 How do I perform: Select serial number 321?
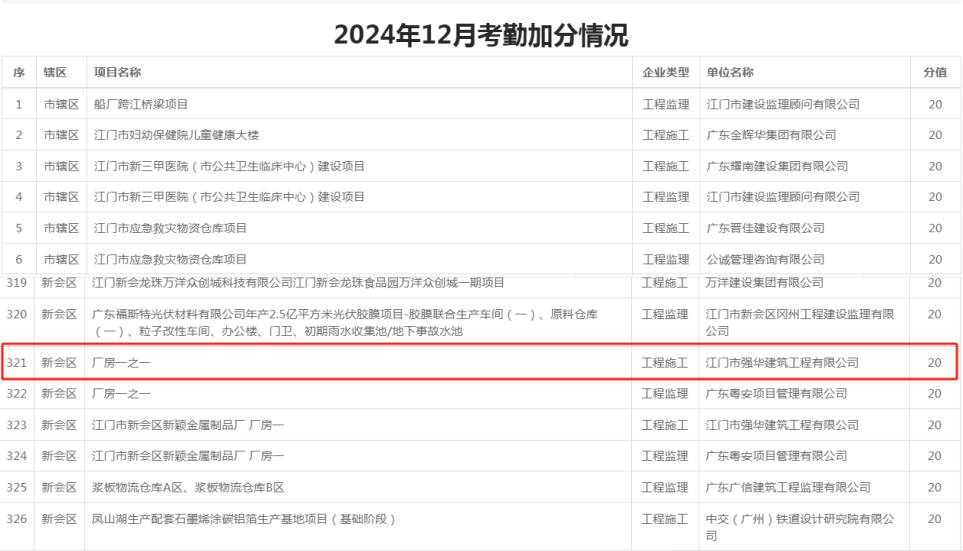click(17, 363)
